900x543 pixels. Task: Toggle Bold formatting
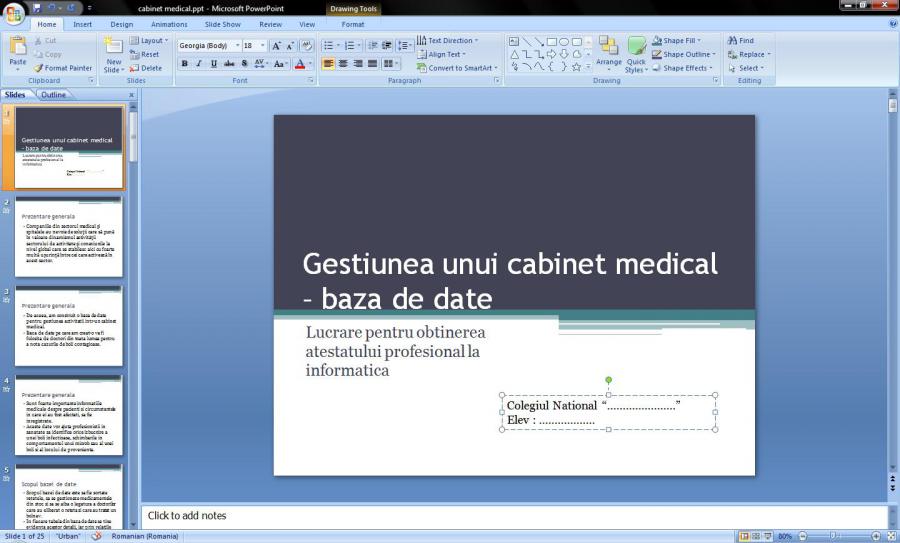point(184,64)
